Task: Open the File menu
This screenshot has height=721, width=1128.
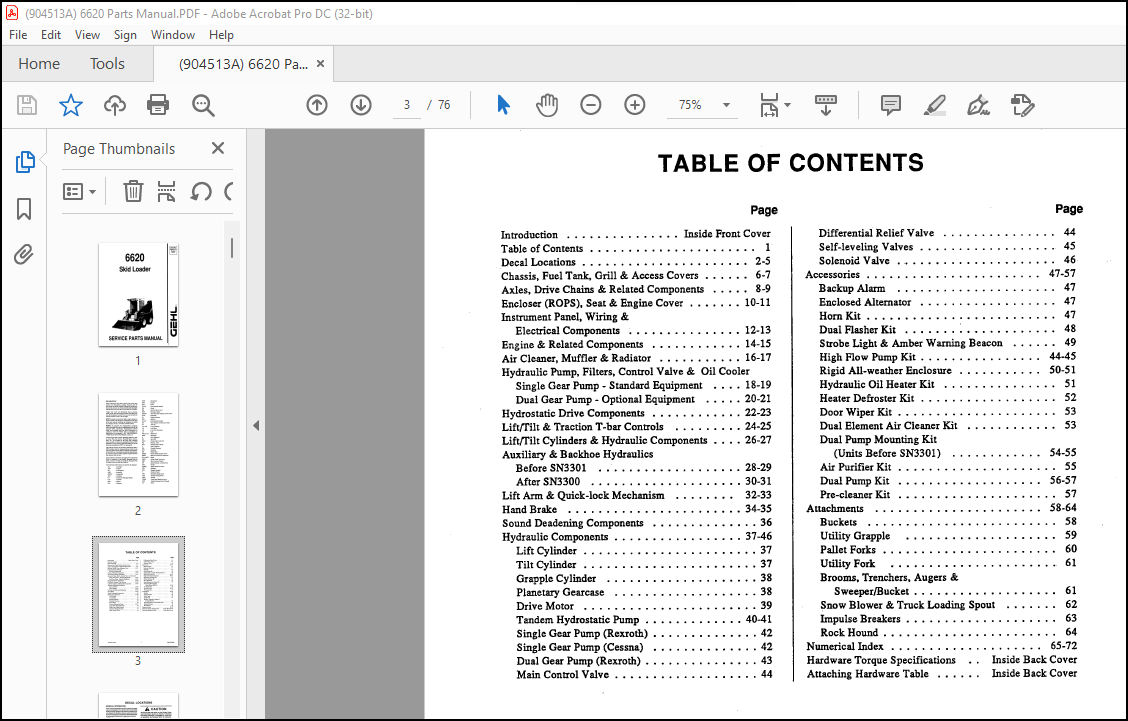Action: coord(18,35)
